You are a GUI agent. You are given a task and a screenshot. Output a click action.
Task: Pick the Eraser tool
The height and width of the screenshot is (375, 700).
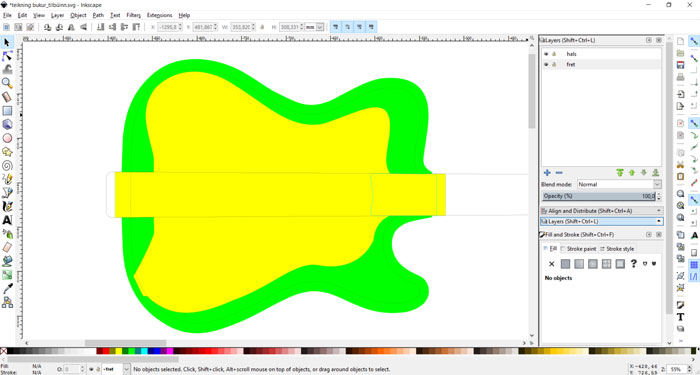[x=7, y=248]
